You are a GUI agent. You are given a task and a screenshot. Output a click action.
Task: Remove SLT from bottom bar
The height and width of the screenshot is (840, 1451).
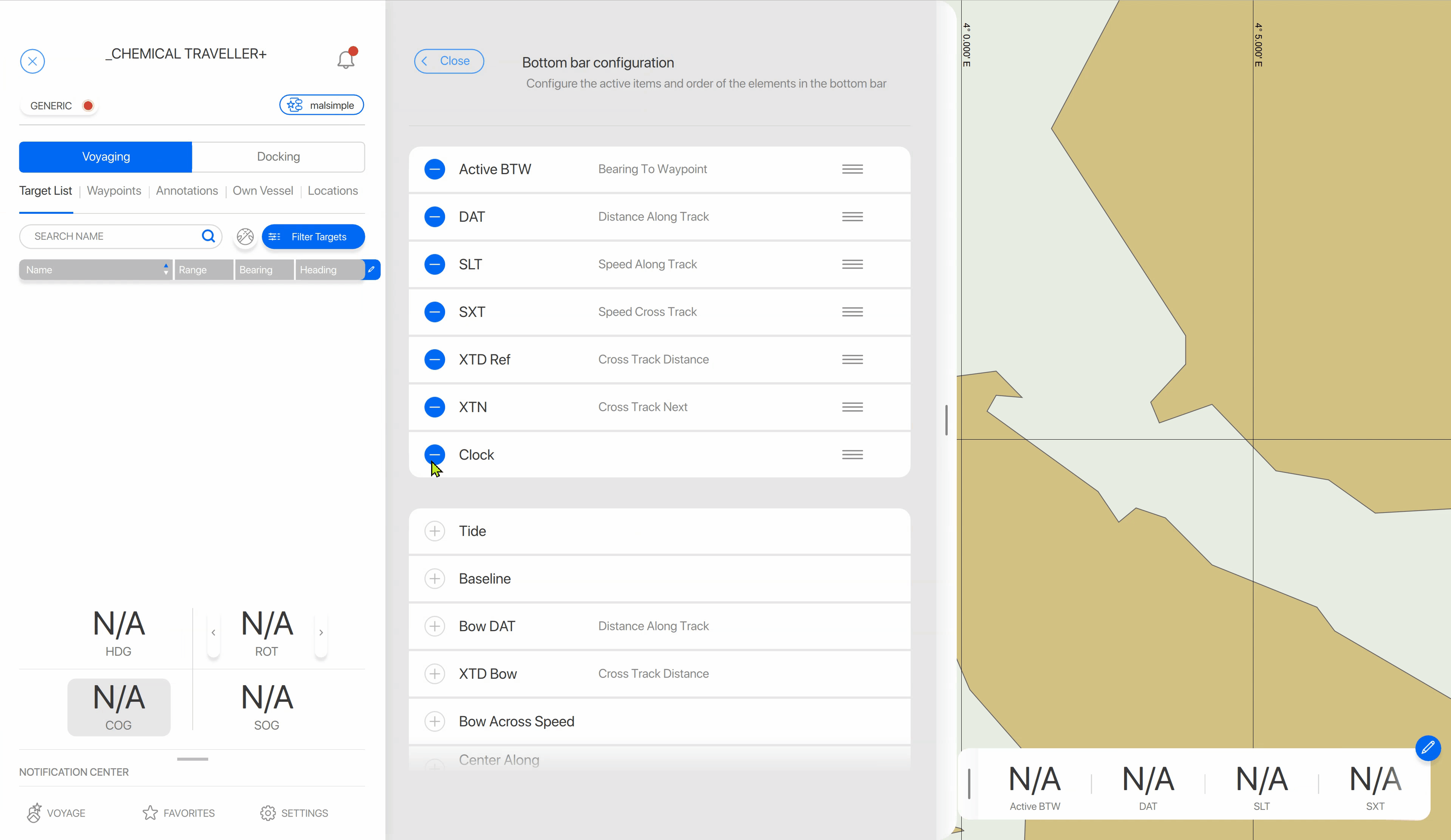[435, 265]
